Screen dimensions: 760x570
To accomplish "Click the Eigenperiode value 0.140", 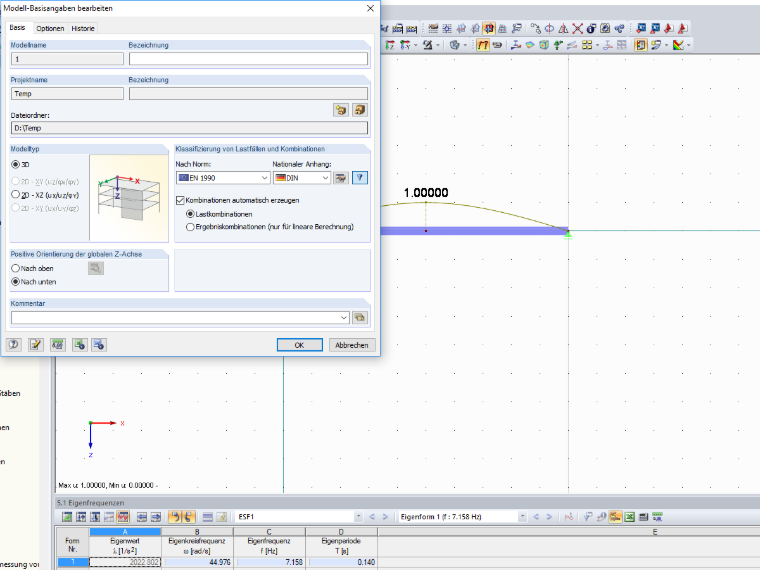I will click(x=341, y=562).
